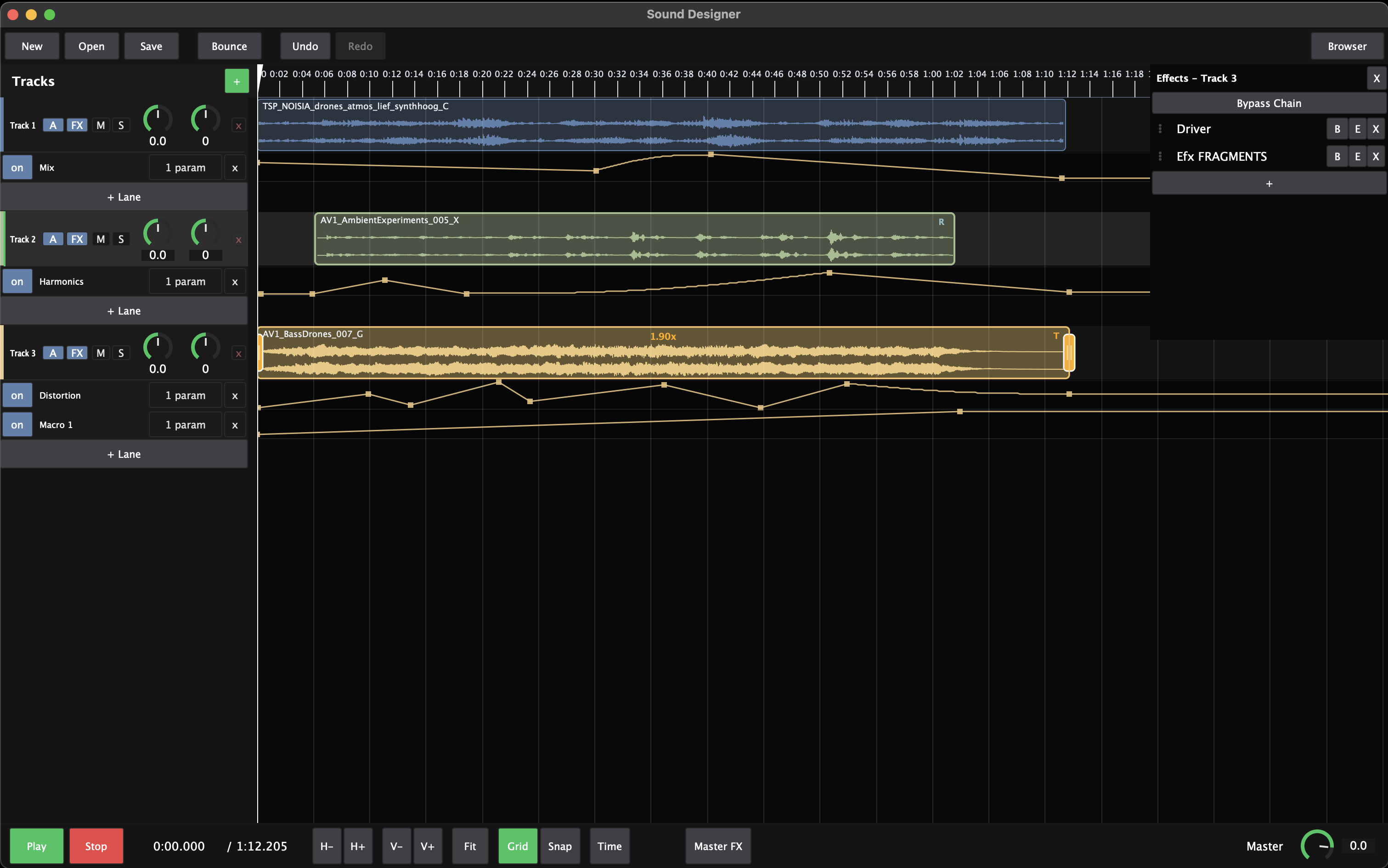Open Track 3 FX chain
Screen dimensions: 1388x868
point(77,353)
